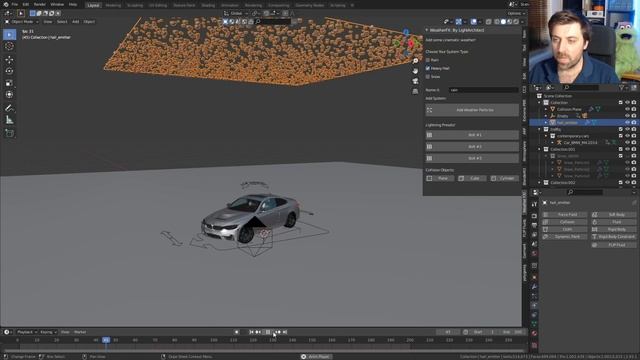Open the Window menu
Screen dimensions: 640x360
(57, 4)
